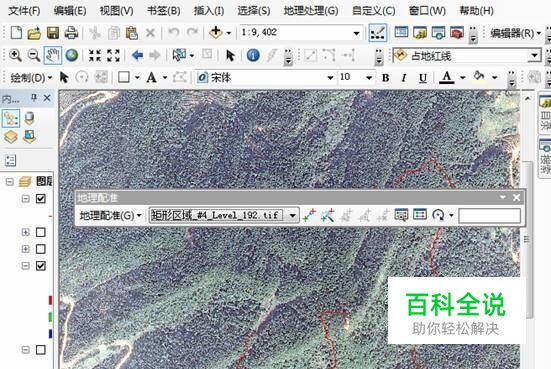This screenshot has height=369, width=551.
Task: Open the 宋体 font dropdown
Action: click(330, 78)
